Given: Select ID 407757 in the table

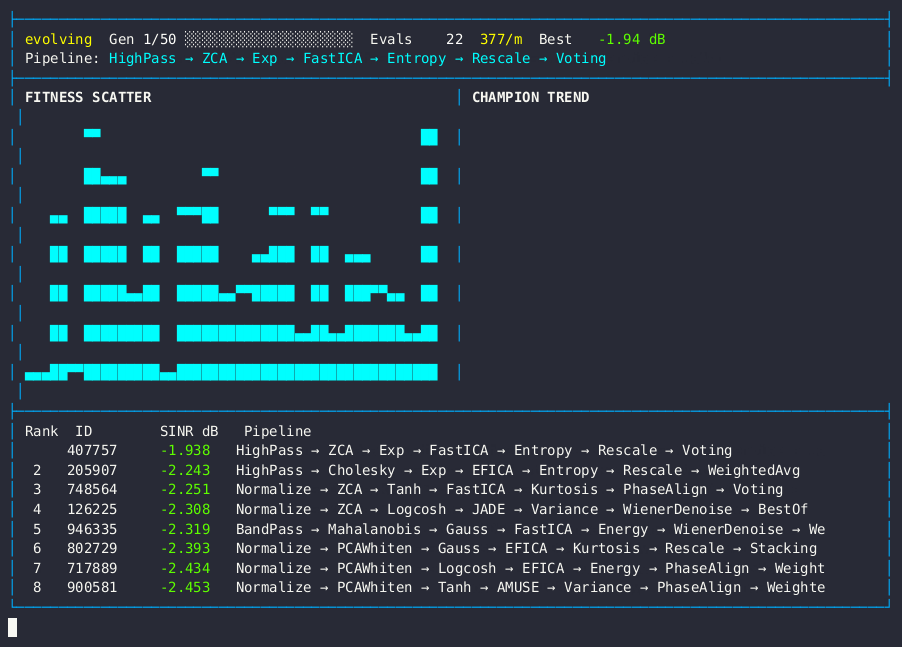Looking at the screenshot, I should point(92,450).
